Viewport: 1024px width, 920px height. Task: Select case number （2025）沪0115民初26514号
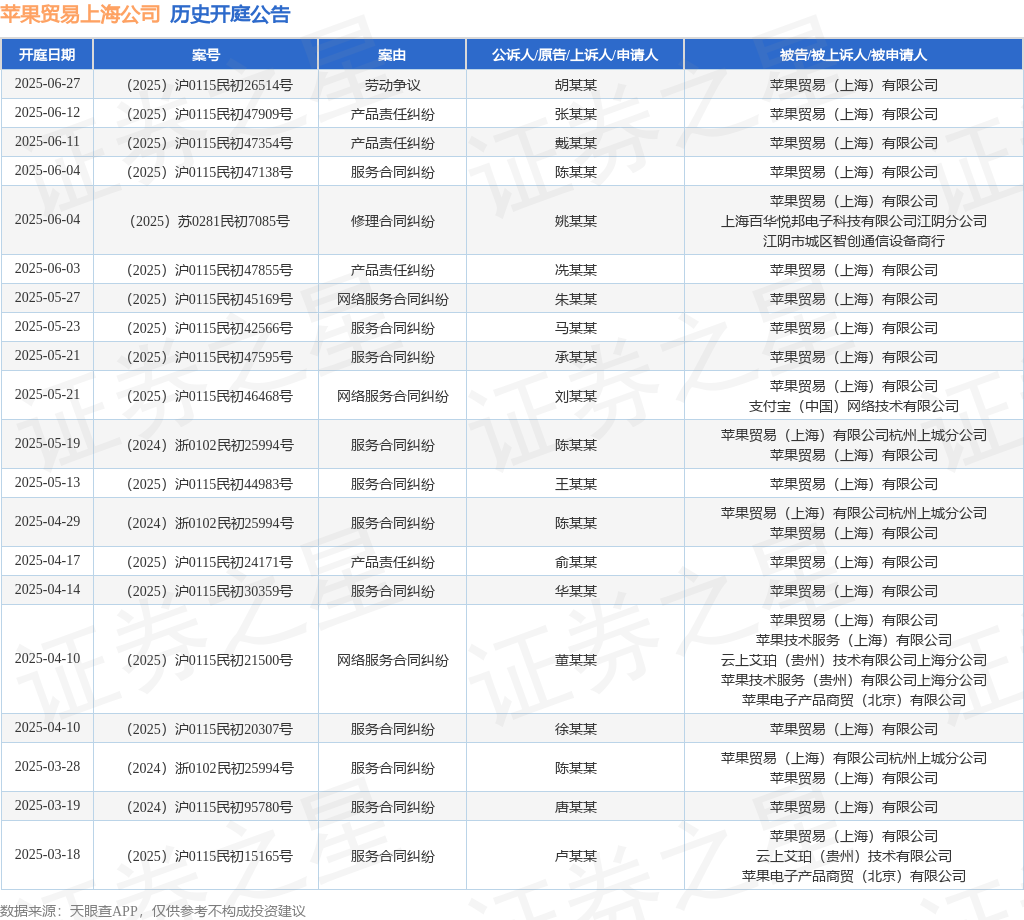point(209,86)
